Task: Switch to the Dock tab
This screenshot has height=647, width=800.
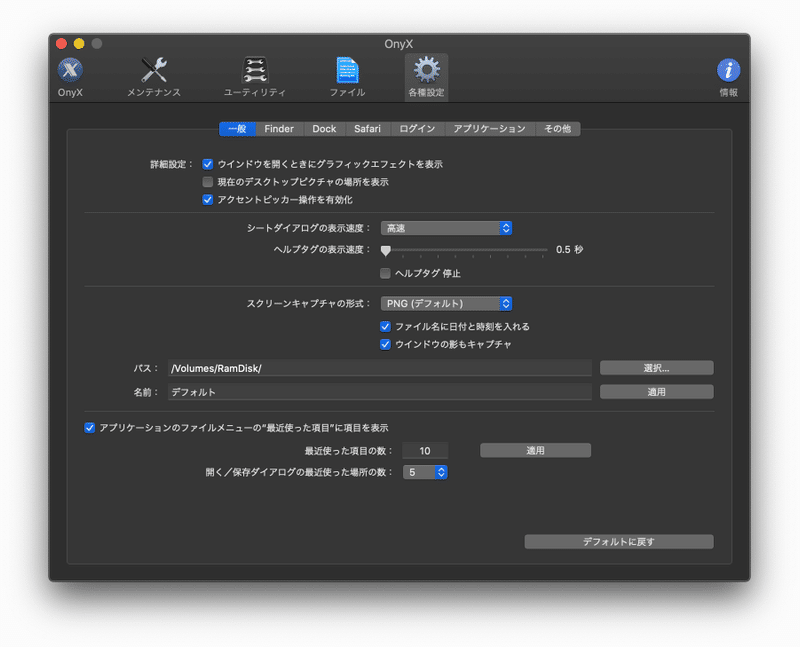Action: point(324,129)
